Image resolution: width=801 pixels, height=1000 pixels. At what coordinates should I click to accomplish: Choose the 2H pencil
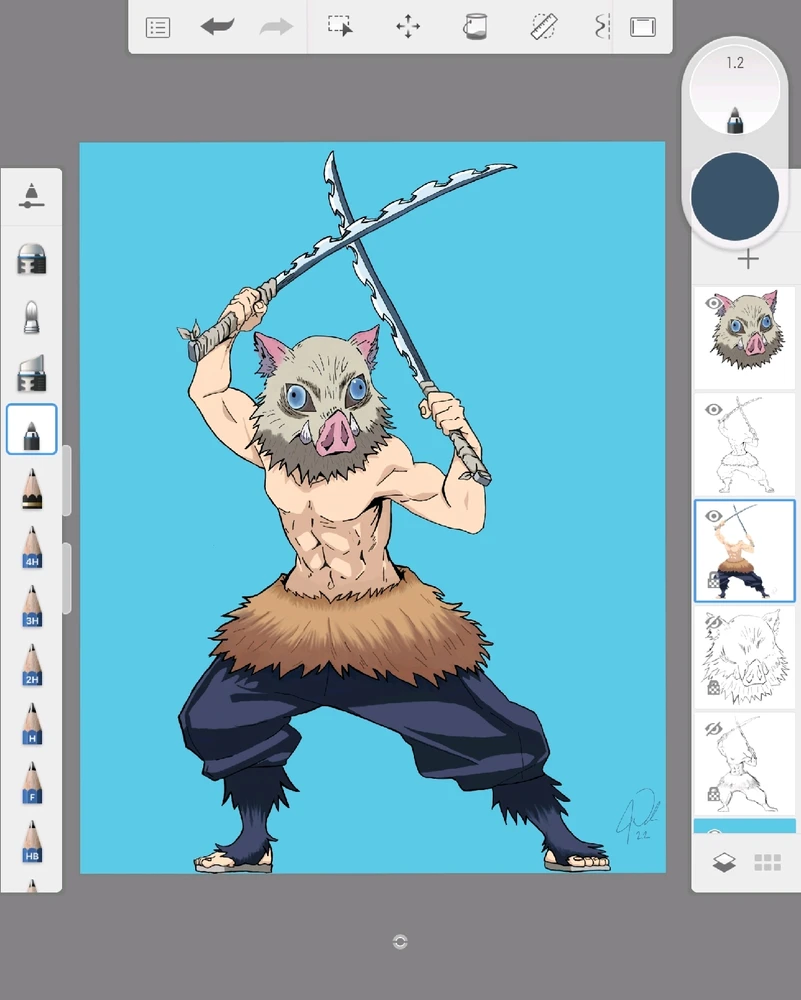[x=32, y=665]
